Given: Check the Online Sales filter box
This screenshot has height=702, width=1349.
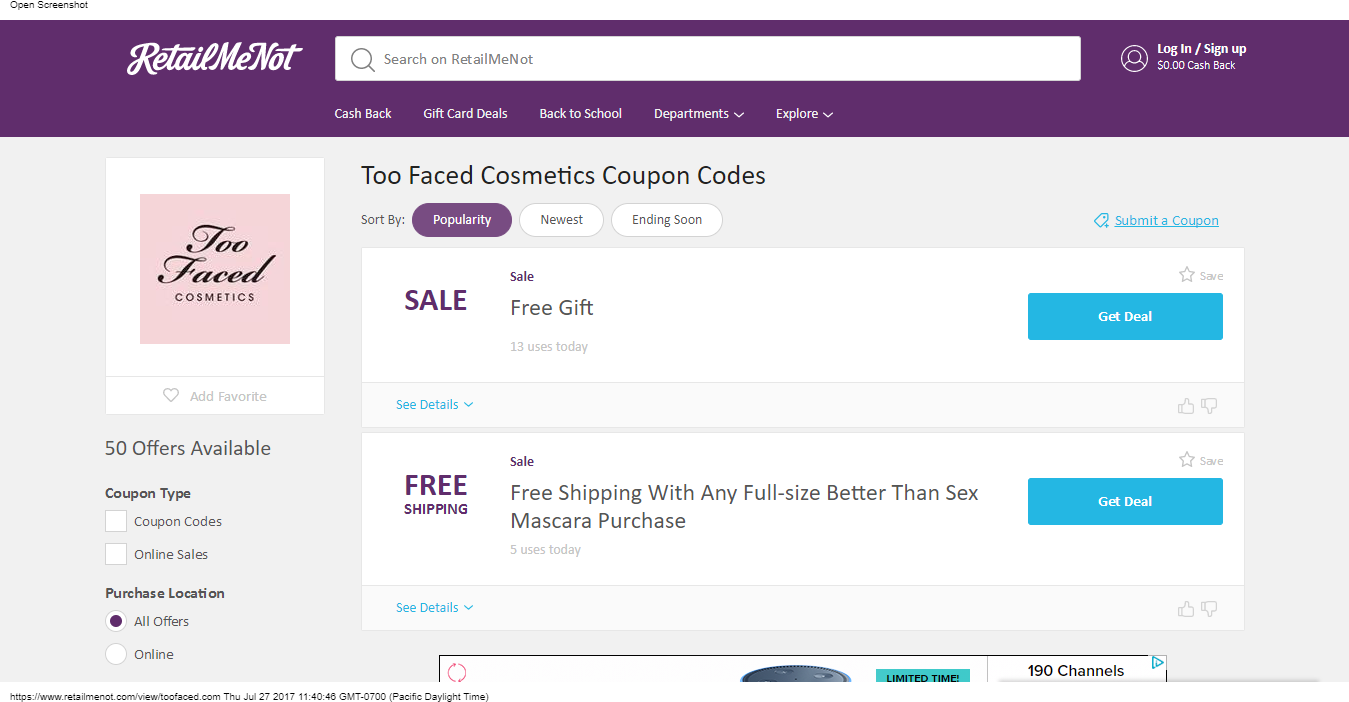Looking at the screenshot, I should (x=116, y=554).
